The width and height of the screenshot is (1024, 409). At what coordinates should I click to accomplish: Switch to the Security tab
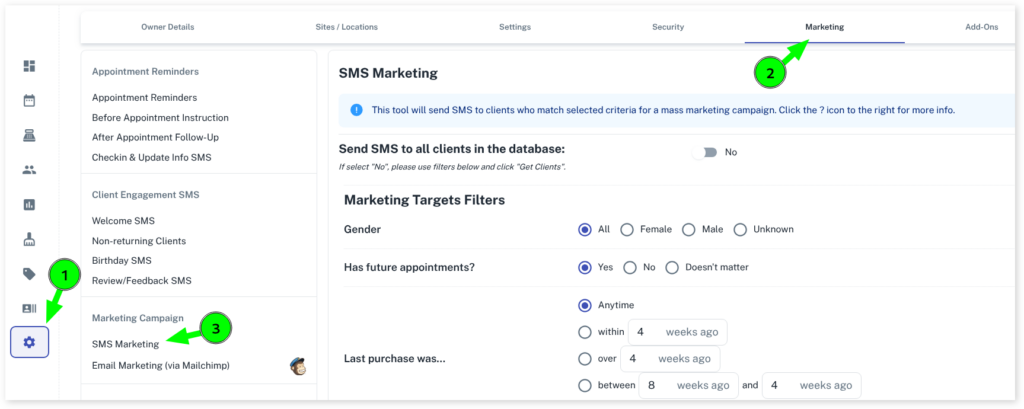click(x=669, y=27)
